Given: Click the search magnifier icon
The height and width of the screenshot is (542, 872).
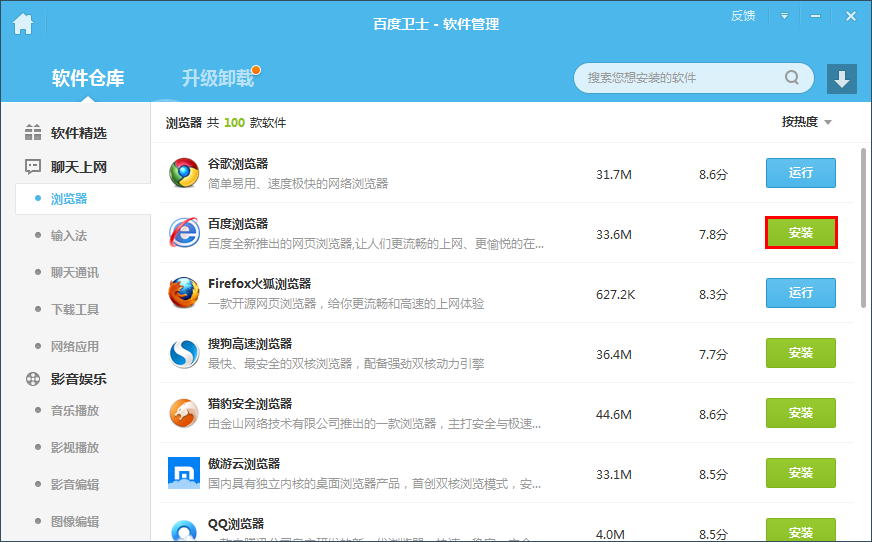Looking at the screenshot, I should coord(792,77).
